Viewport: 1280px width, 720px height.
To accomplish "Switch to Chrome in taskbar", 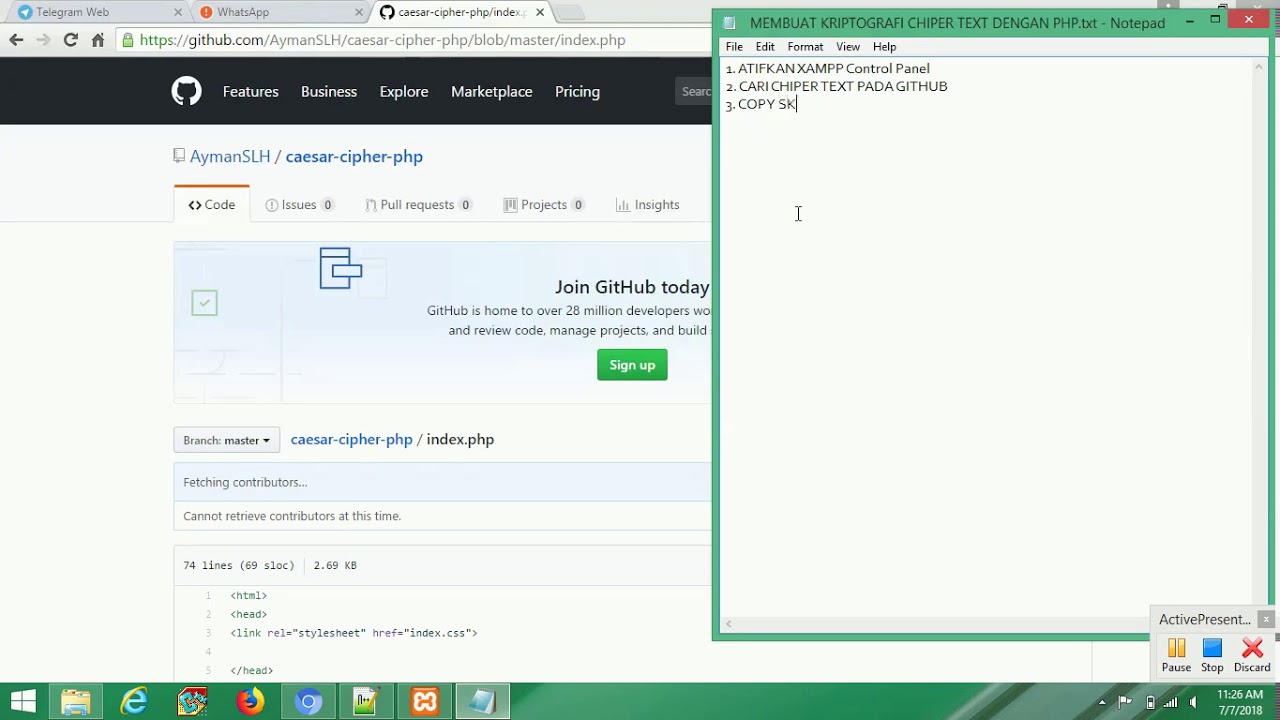I will pos(308,702).
